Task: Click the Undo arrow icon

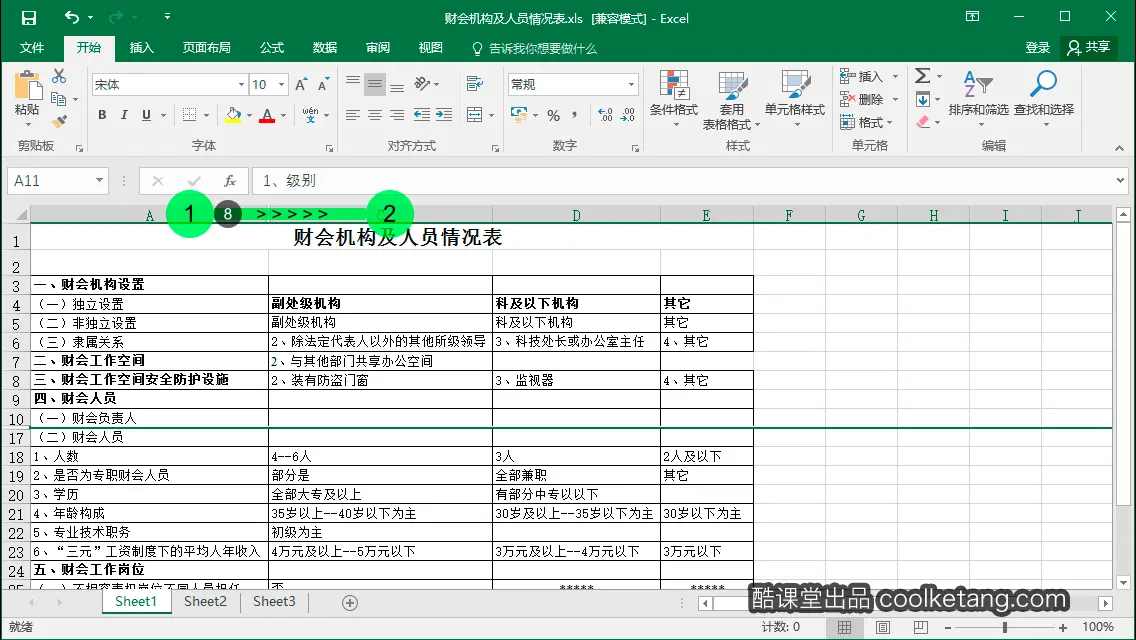Action: [71, 17]
